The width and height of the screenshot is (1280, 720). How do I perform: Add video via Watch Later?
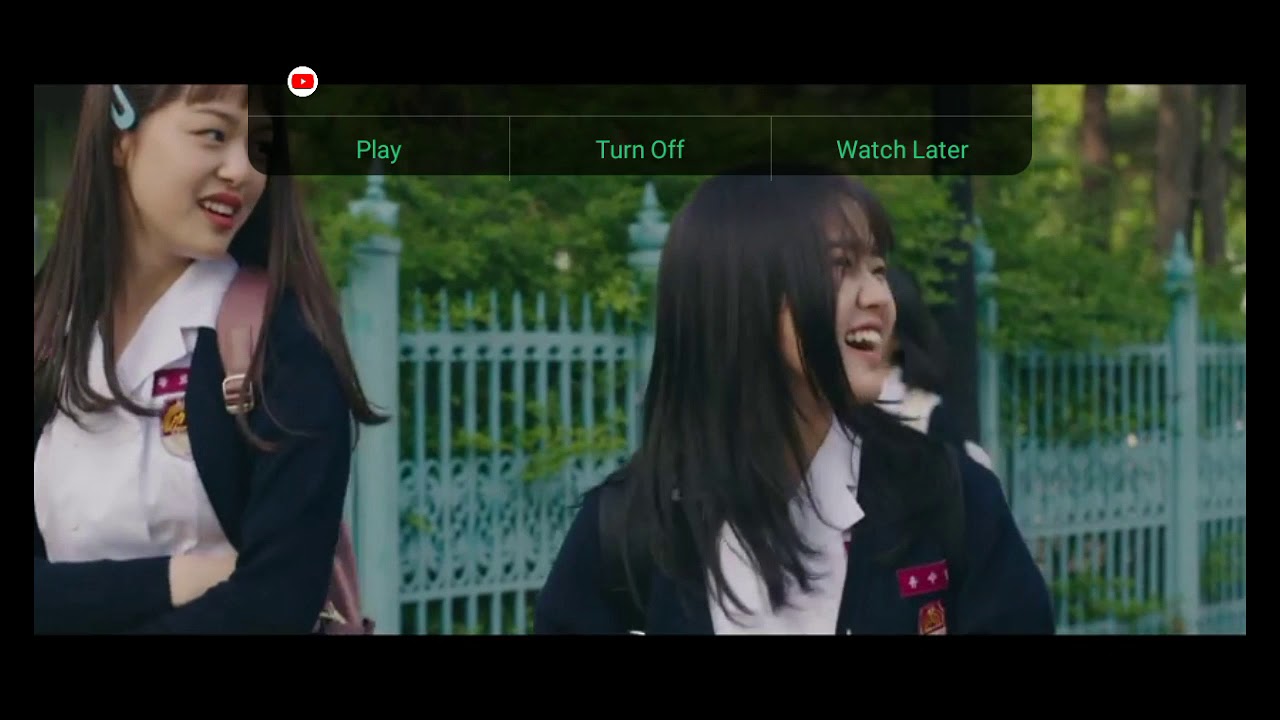pyautogui.click(x=902, y=150)
